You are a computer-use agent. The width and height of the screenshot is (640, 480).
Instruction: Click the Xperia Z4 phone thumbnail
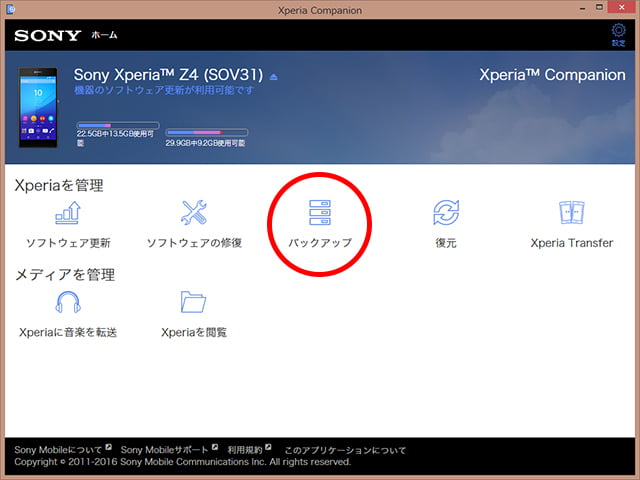(x=39, y=107)
